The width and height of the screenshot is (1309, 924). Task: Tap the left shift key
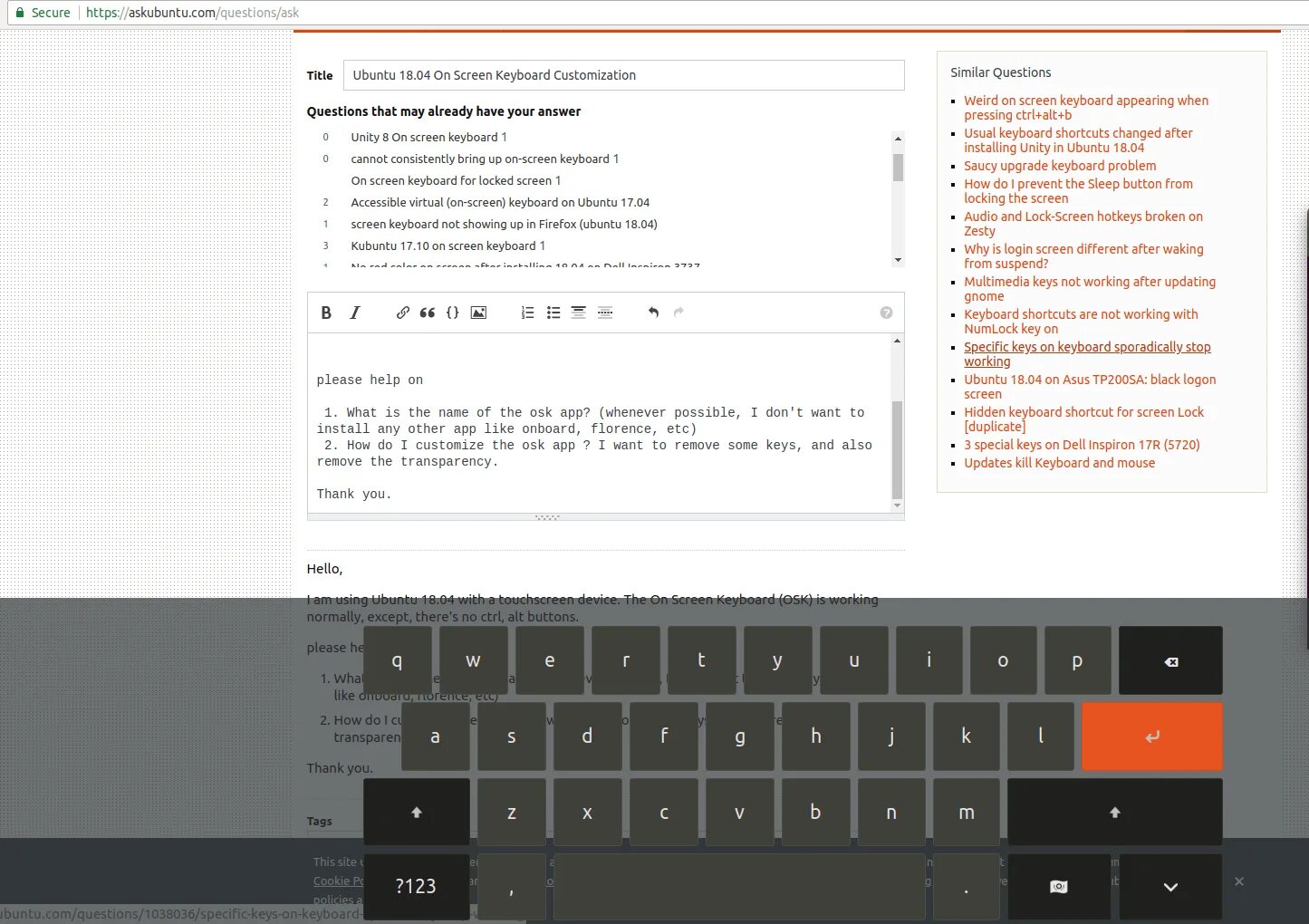tap(417, 813)
